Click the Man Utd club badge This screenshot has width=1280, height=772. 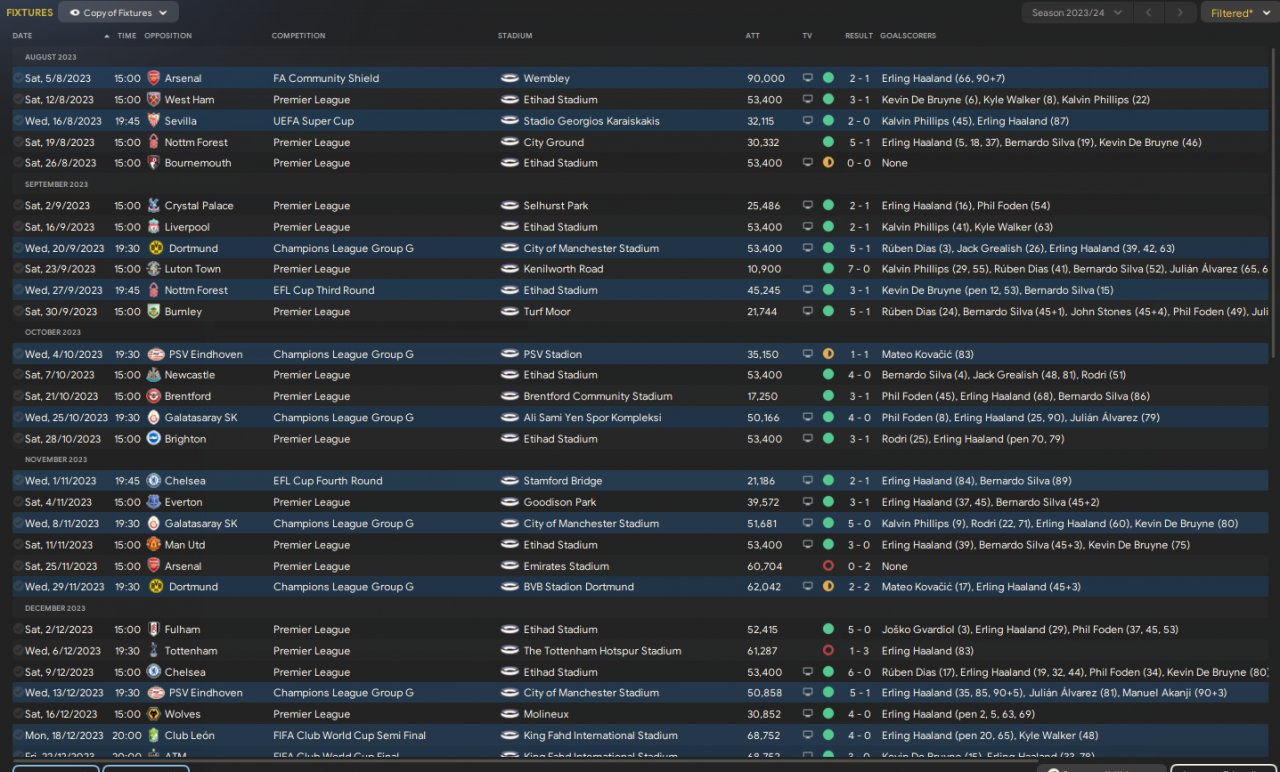point(153,545)
